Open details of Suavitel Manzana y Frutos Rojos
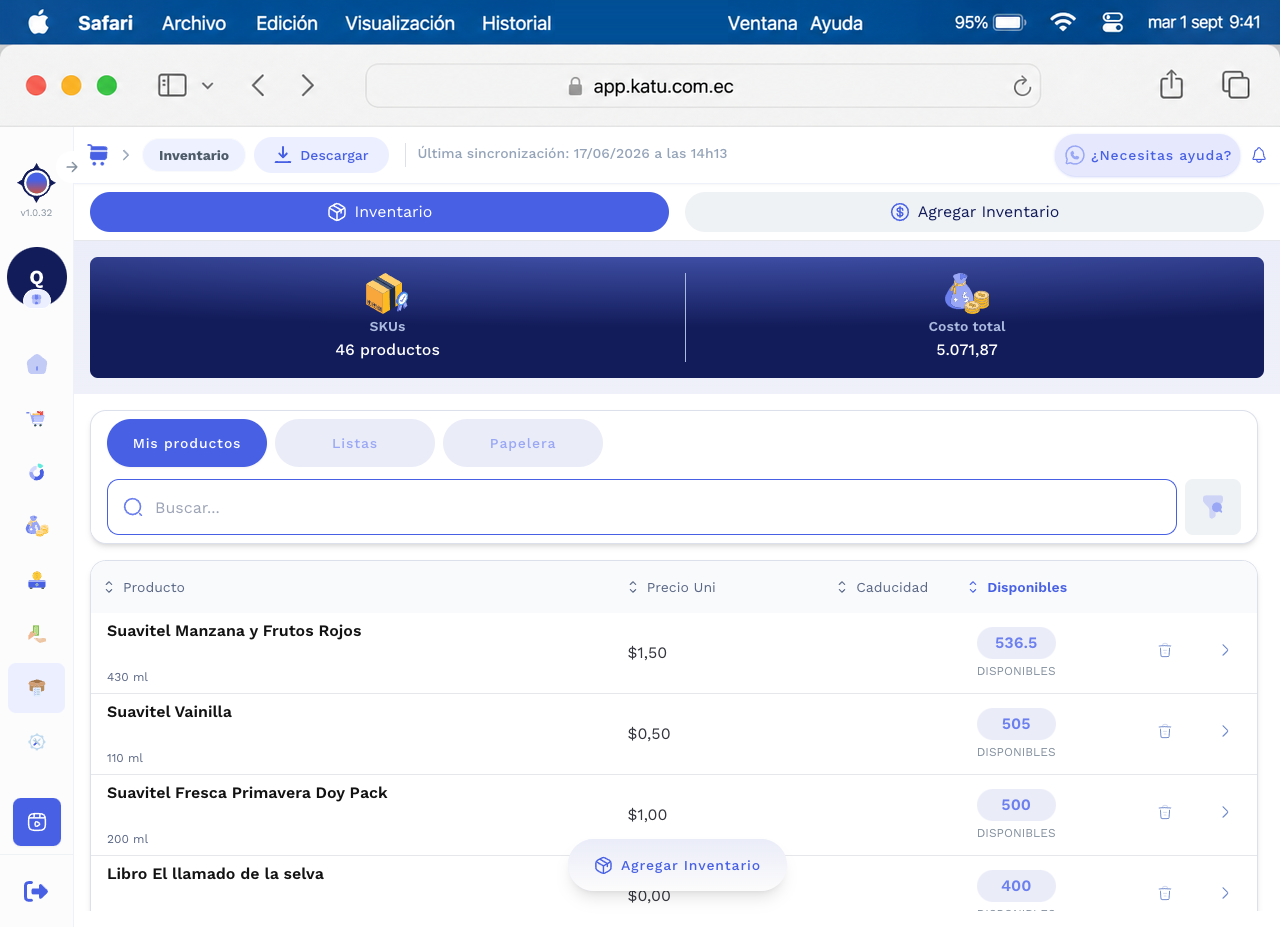1280x927 pixels. pos(1225,650)
